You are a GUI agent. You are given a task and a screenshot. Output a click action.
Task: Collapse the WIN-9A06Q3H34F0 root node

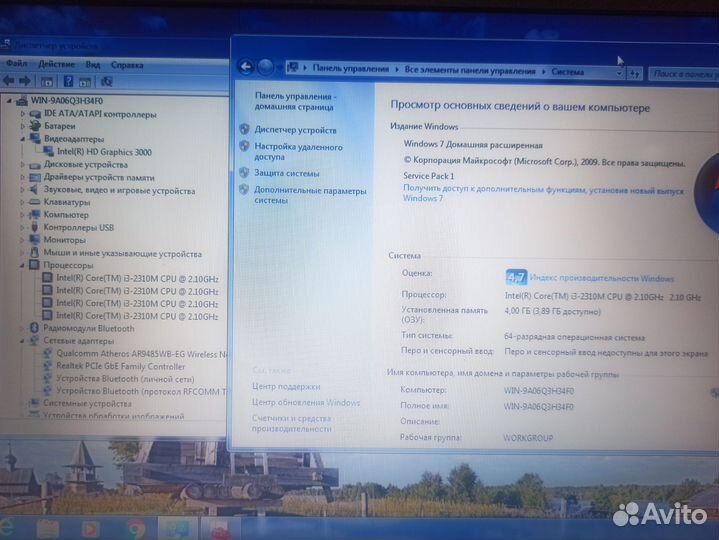9,100
